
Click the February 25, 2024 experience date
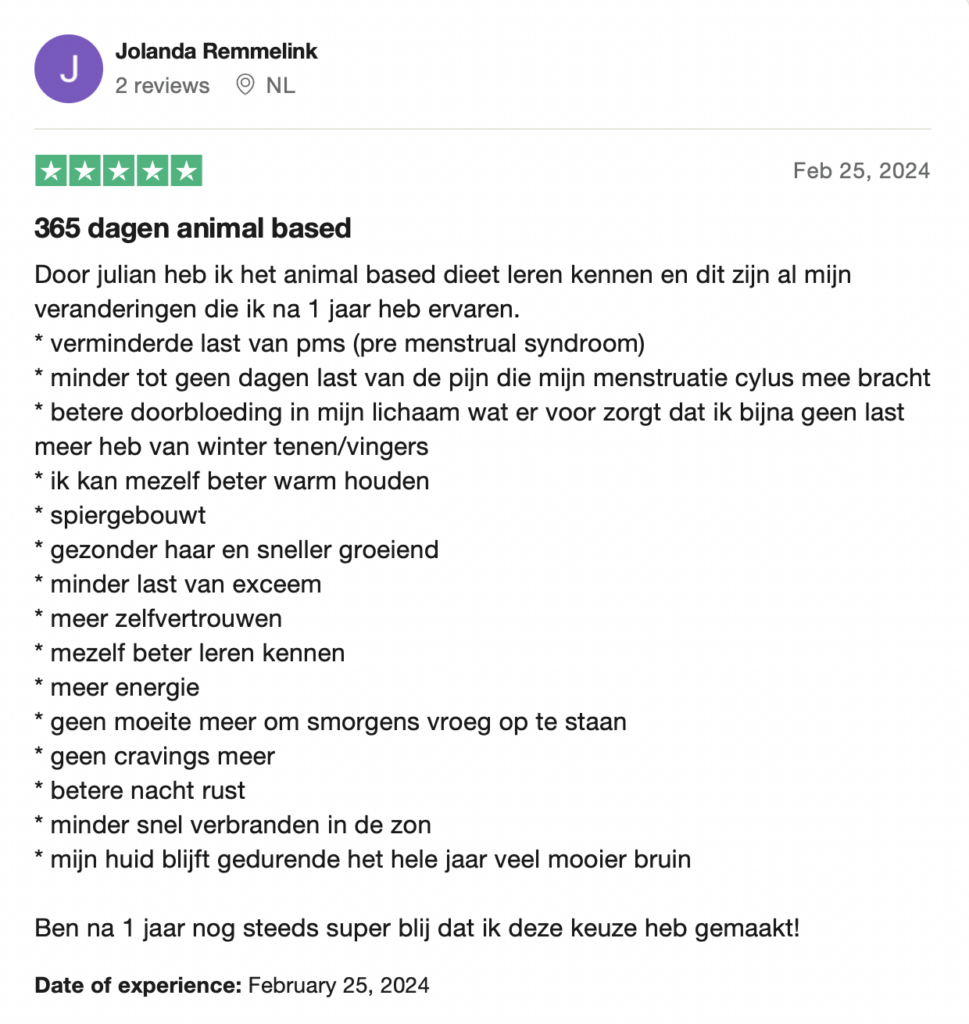(338, 985)
